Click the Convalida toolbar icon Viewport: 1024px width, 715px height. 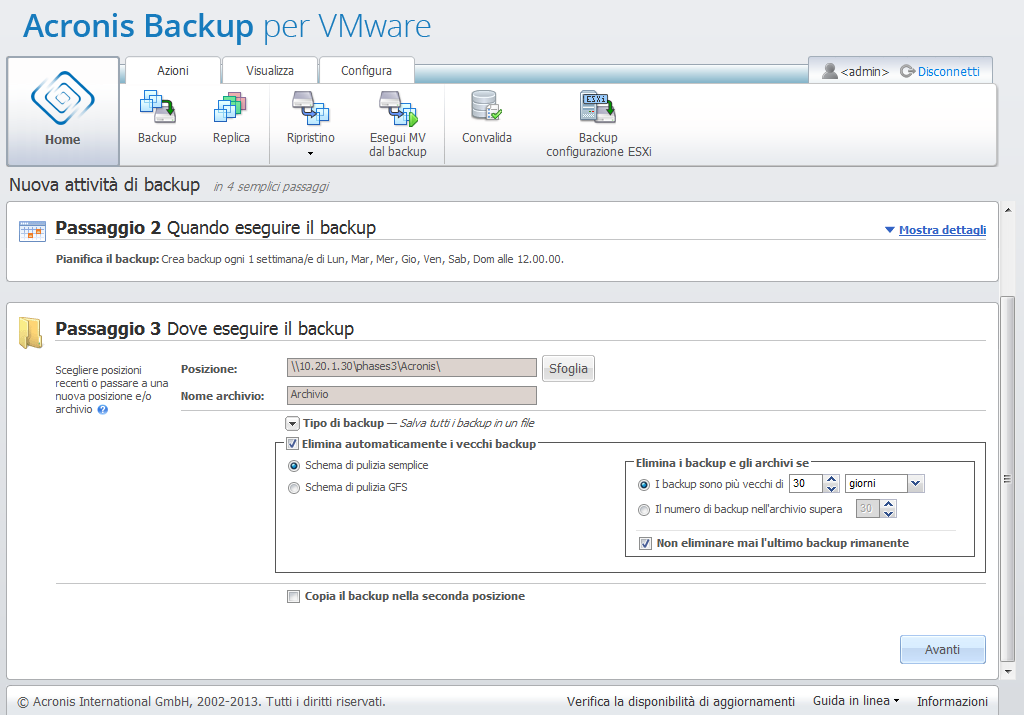487,106
